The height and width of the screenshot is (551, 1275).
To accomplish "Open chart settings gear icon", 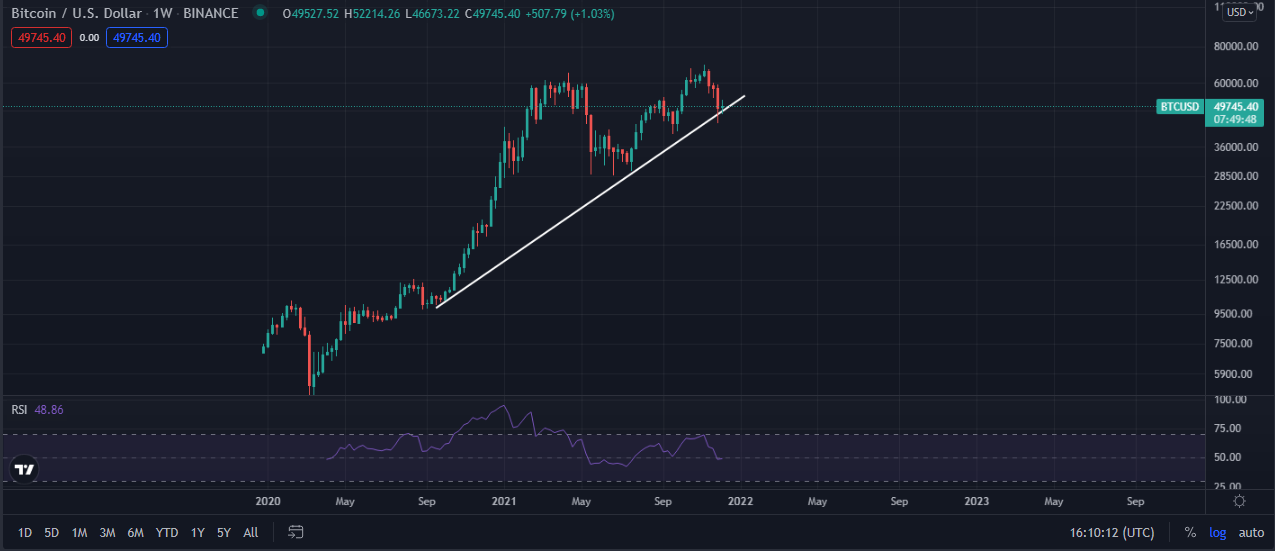I will (x=1240, y=500).
